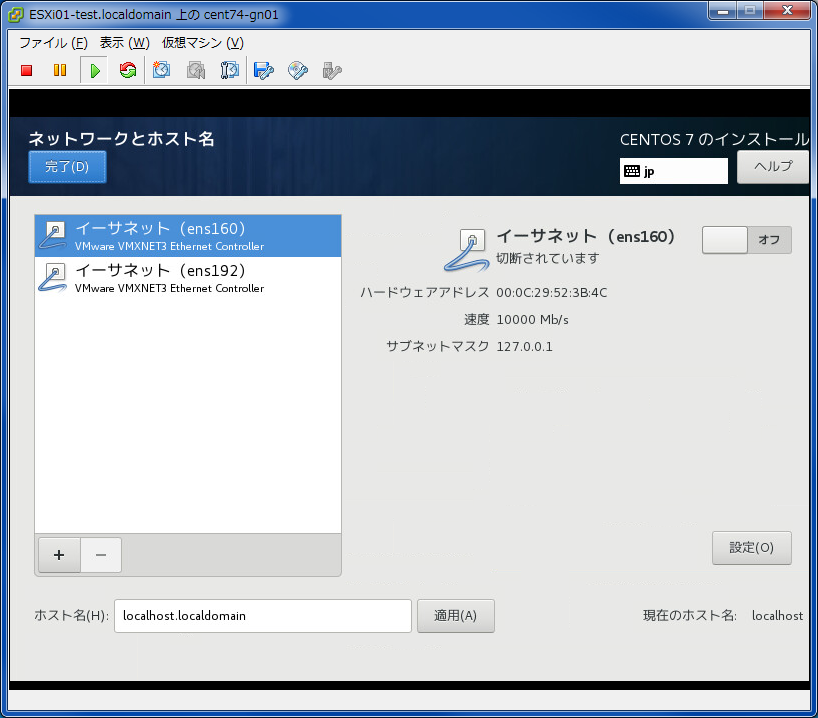Click the 完了(D) done button
This screenshot has width=818, height=718.
(x=67, y=167)
